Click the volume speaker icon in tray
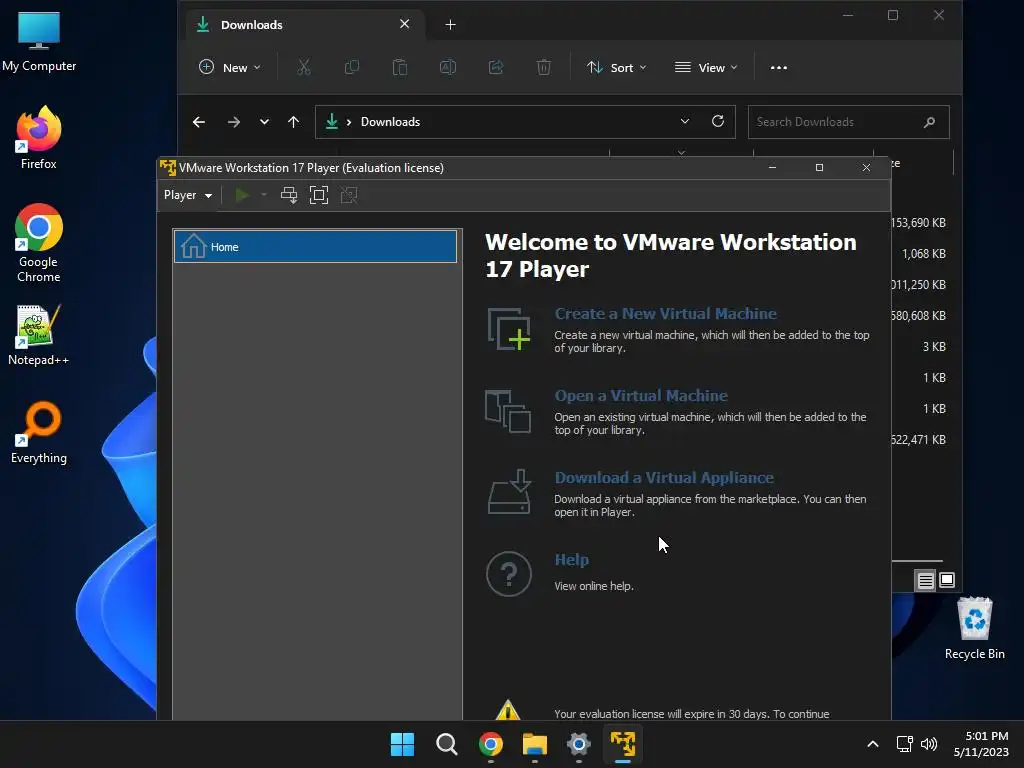Image resolution: width=1024 pixels, height=768 pixels. tap(929, 744)
